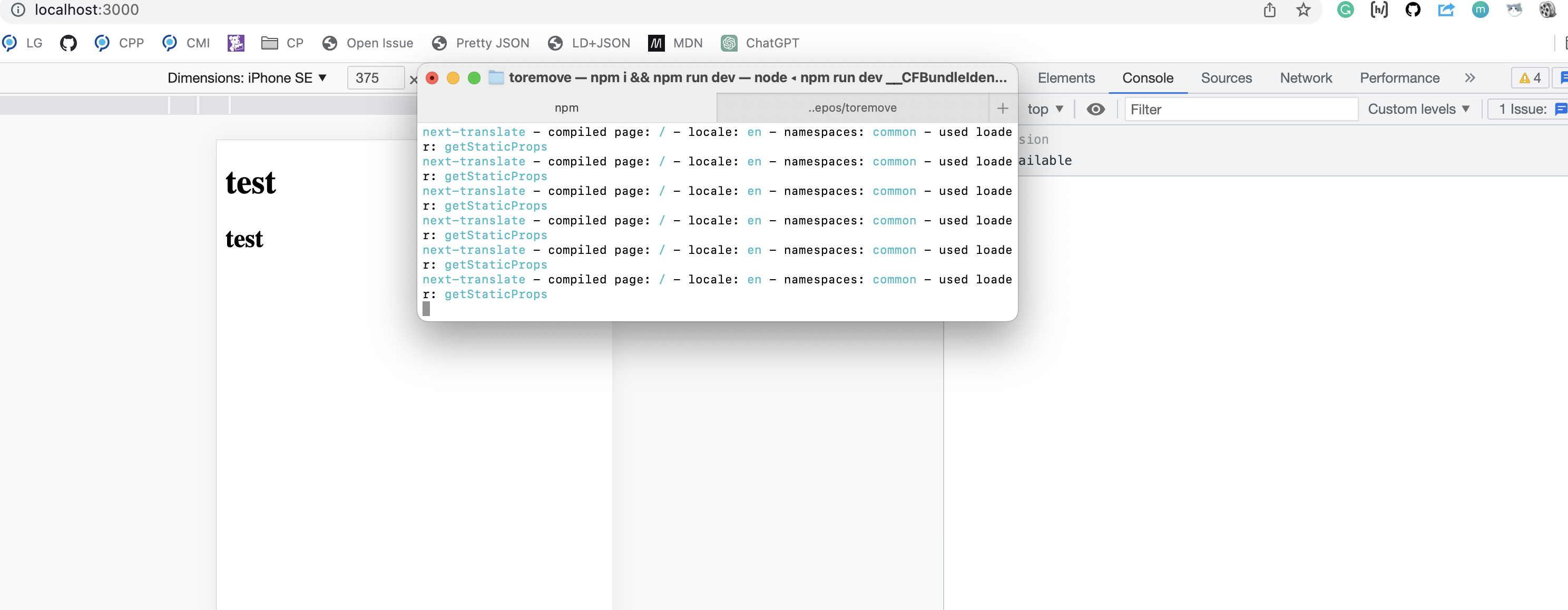
Task: Open the Pretty JSON bookmark
Action: (x=481, y=43)
